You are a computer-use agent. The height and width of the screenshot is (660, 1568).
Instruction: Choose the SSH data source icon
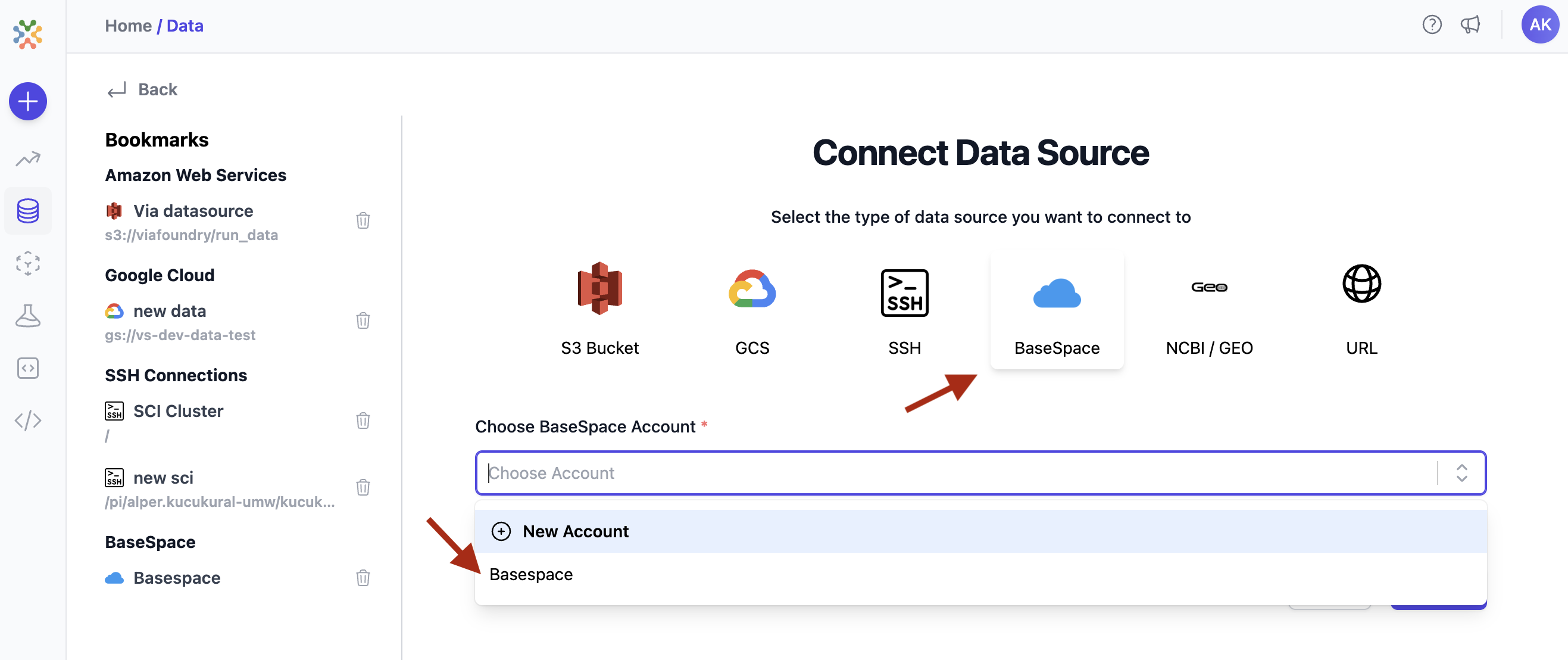click(904, 293)
